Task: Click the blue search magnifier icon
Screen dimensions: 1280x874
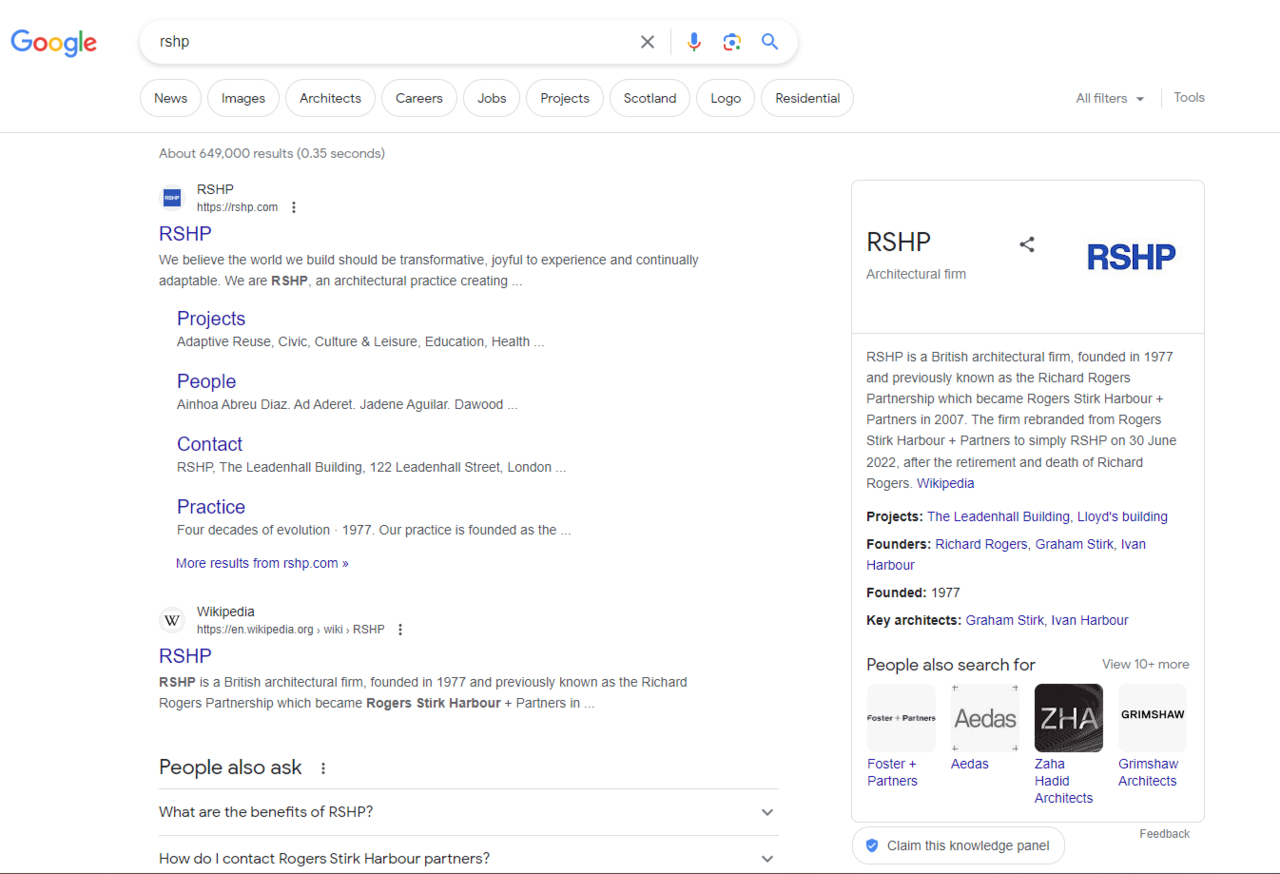Action: pyautogui.click(x=769, y=42)
